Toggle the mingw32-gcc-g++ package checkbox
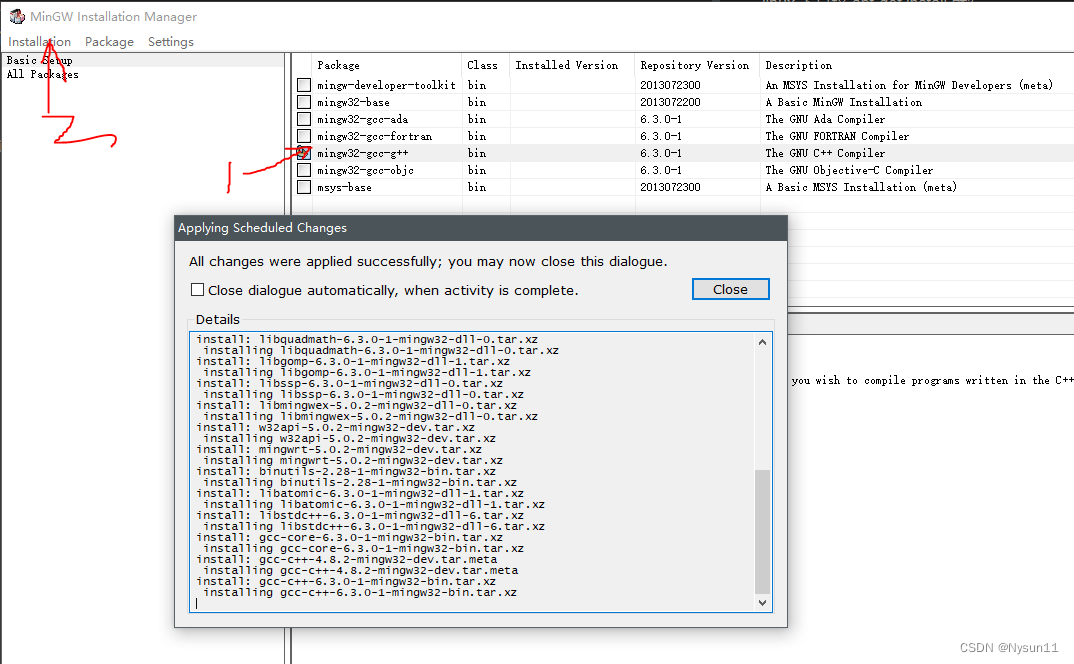This screenshot has width=1074, height=664. [x=304, y=153]
